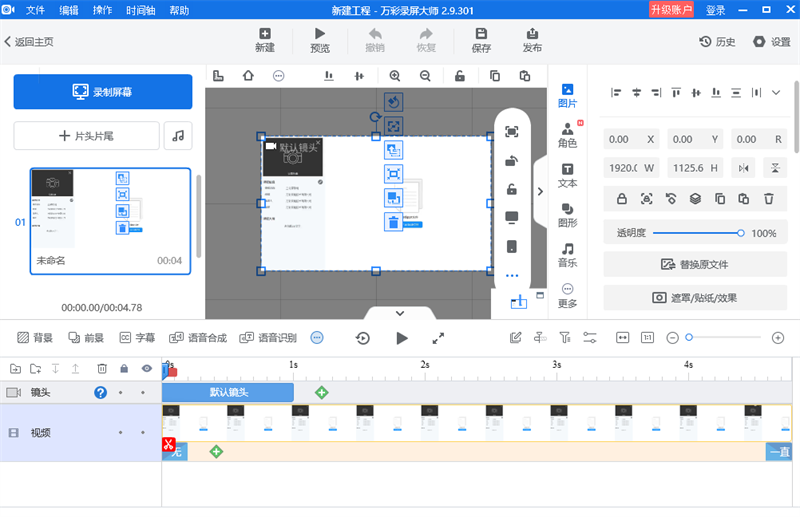
Task: Open 历史 history
Action: [717, 42]
